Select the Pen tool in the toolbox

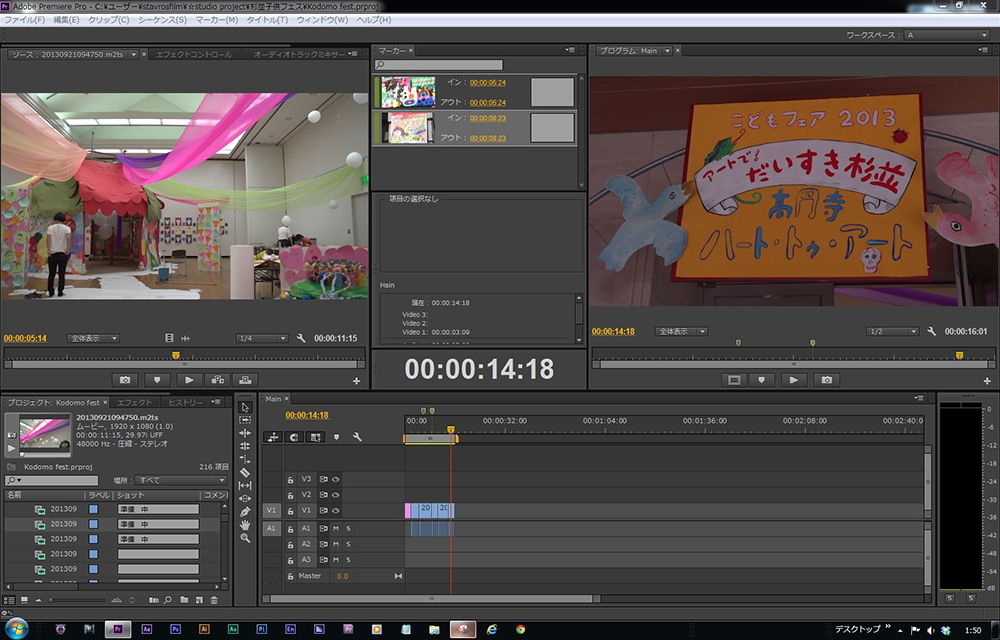245,511
